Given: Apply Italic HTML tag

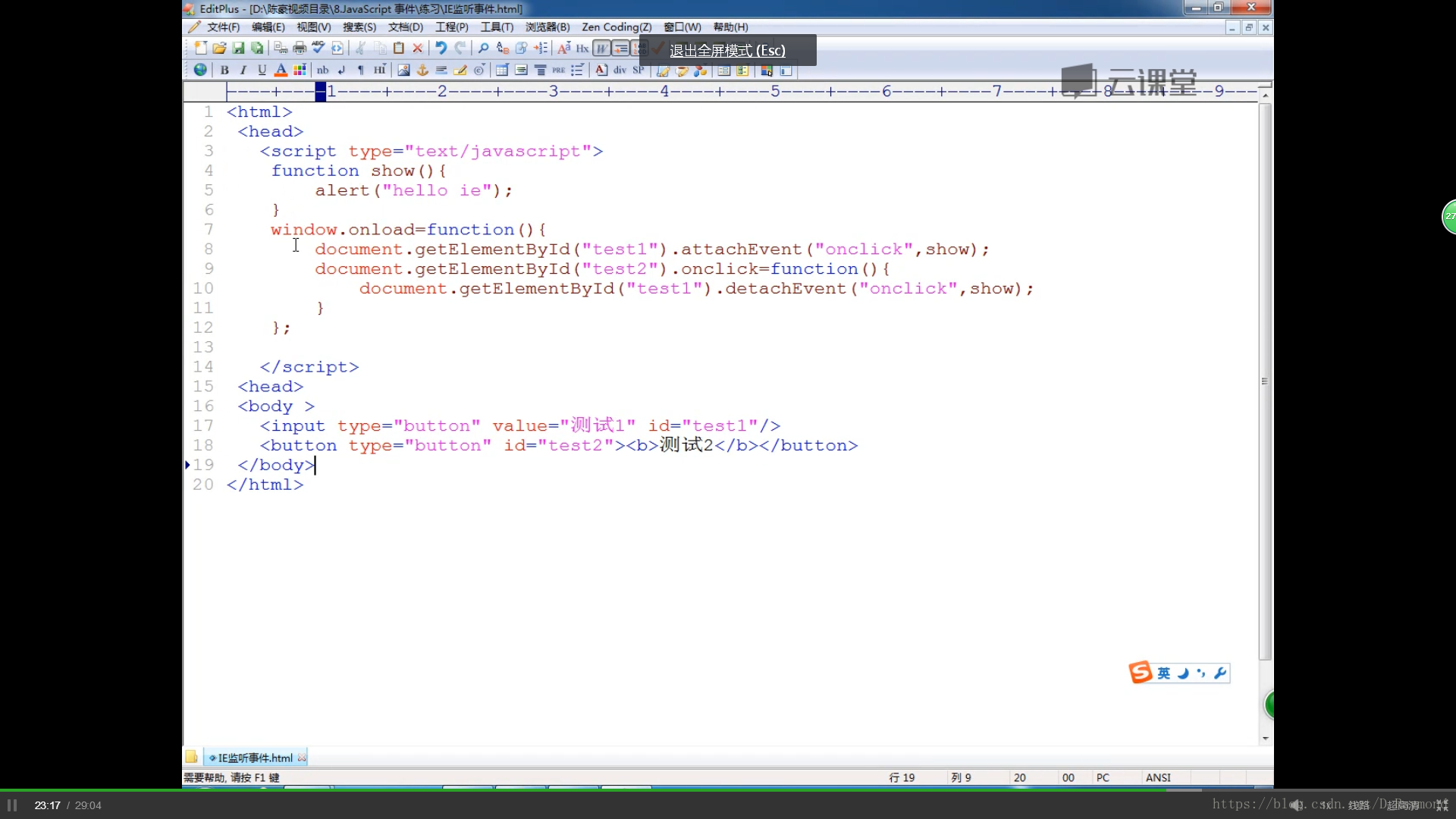Looking at the screenshot, I should (x=243, y=70).
